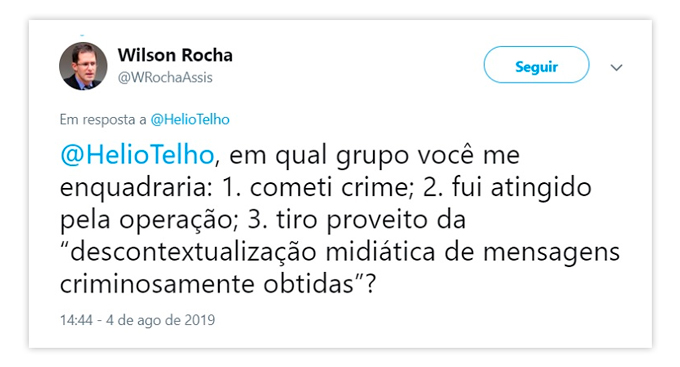Click the phrase 'criminosamente obtidas' in the tweet
The height and width of the screenshot is (367, 680).
tap(207, 285)
